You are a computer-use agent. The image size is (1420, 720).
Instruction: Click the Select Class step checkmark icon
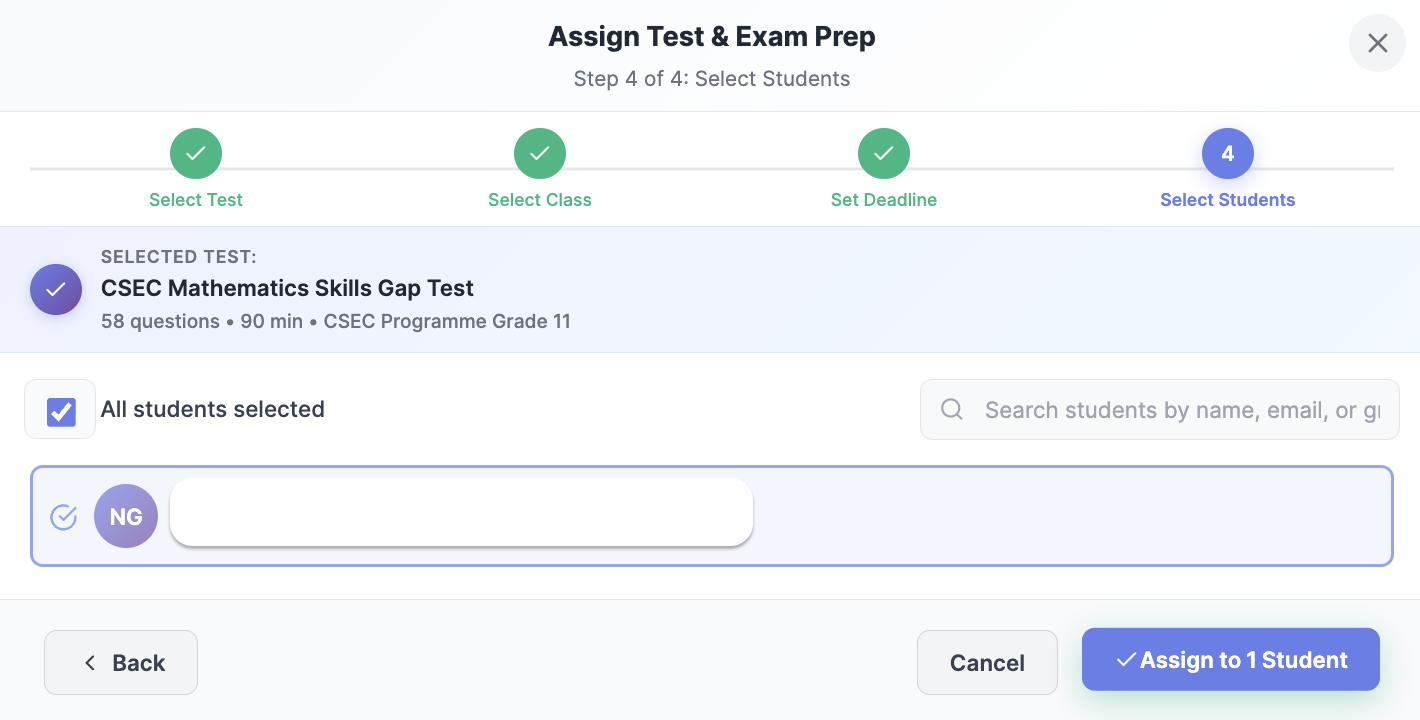(540, 154)
